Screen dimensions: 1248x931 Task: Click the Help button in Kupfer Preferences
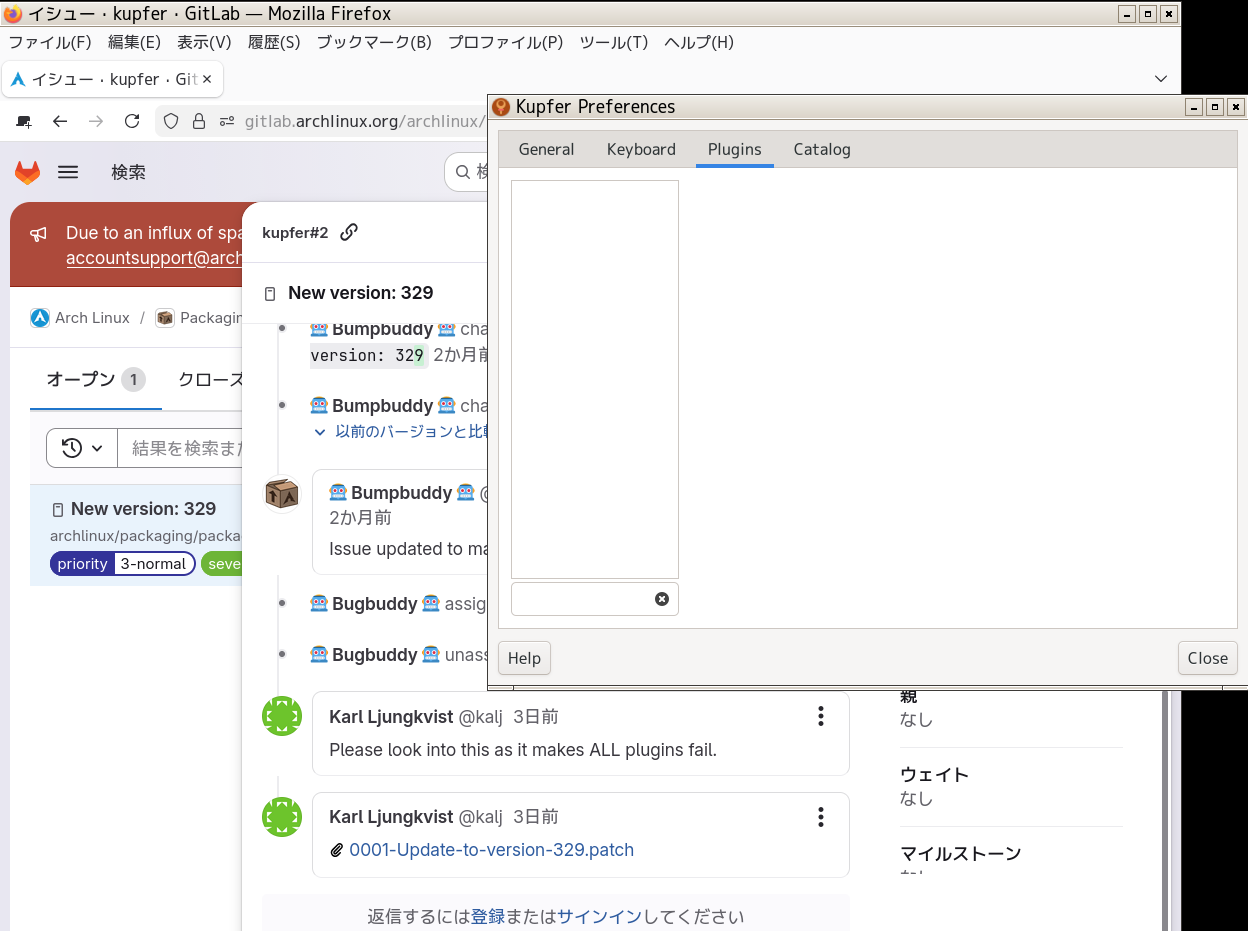coord(524,658)
